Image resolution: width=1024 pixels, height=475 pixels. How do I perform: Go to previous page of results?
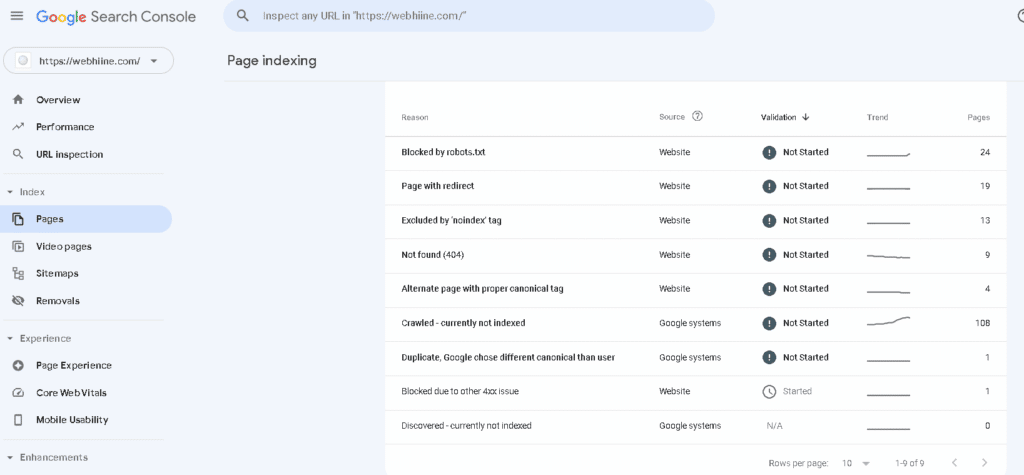point(954,463)
